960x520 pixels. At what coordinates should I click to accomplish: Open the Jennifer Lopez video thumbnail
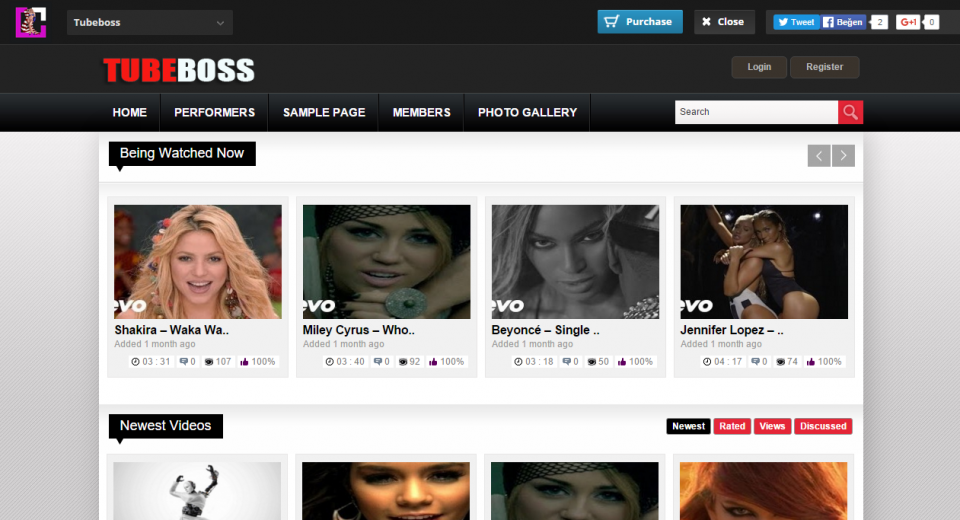pos(764,262)
